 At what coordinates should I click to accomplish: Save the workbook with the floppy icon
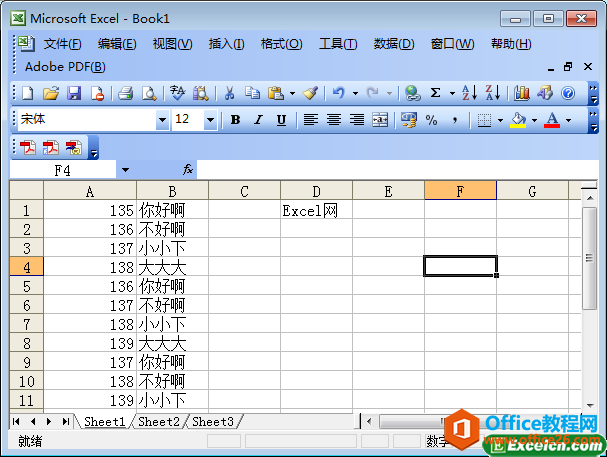point(74,93)
